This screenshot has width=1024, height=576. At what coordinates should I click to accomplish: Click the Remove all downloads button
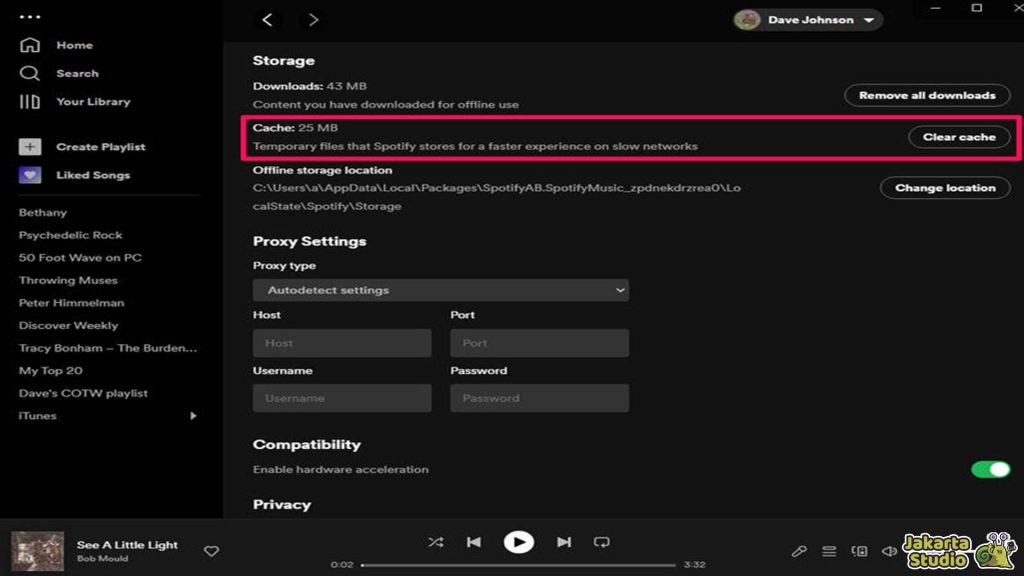pos(927,95)
